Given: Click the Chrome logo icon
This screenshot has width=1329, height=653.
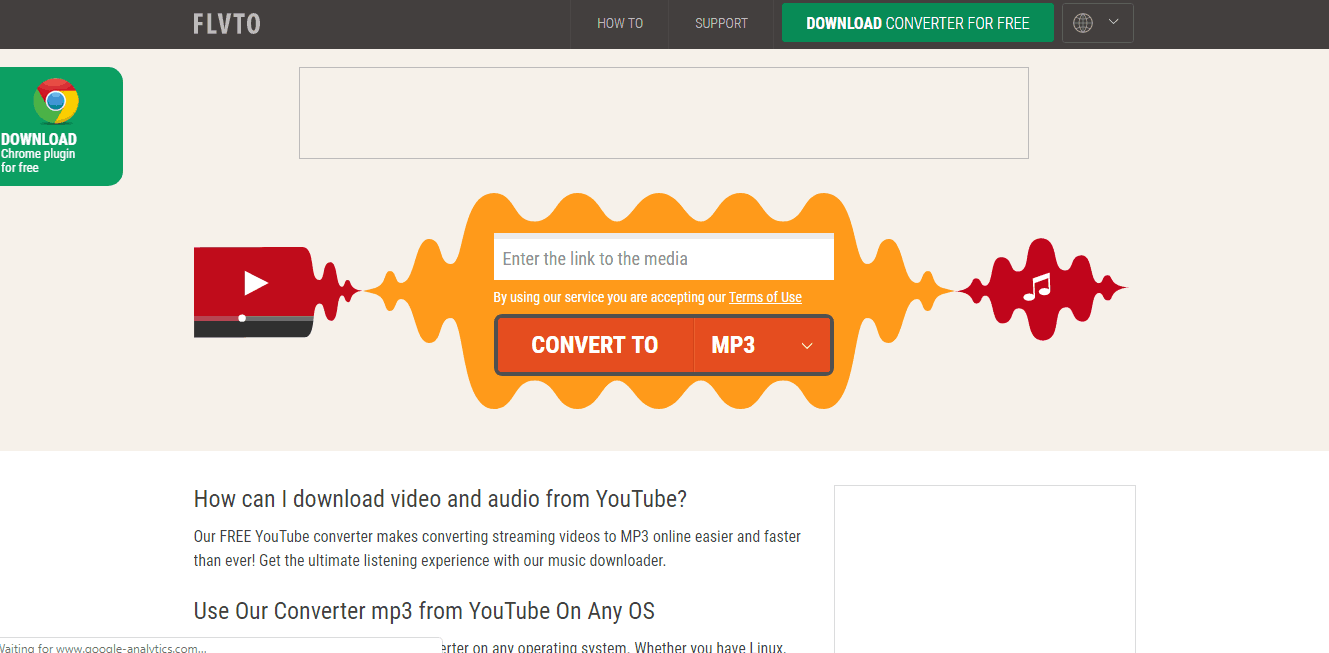Looking at the screenshot, I should (x=56, y=101).
